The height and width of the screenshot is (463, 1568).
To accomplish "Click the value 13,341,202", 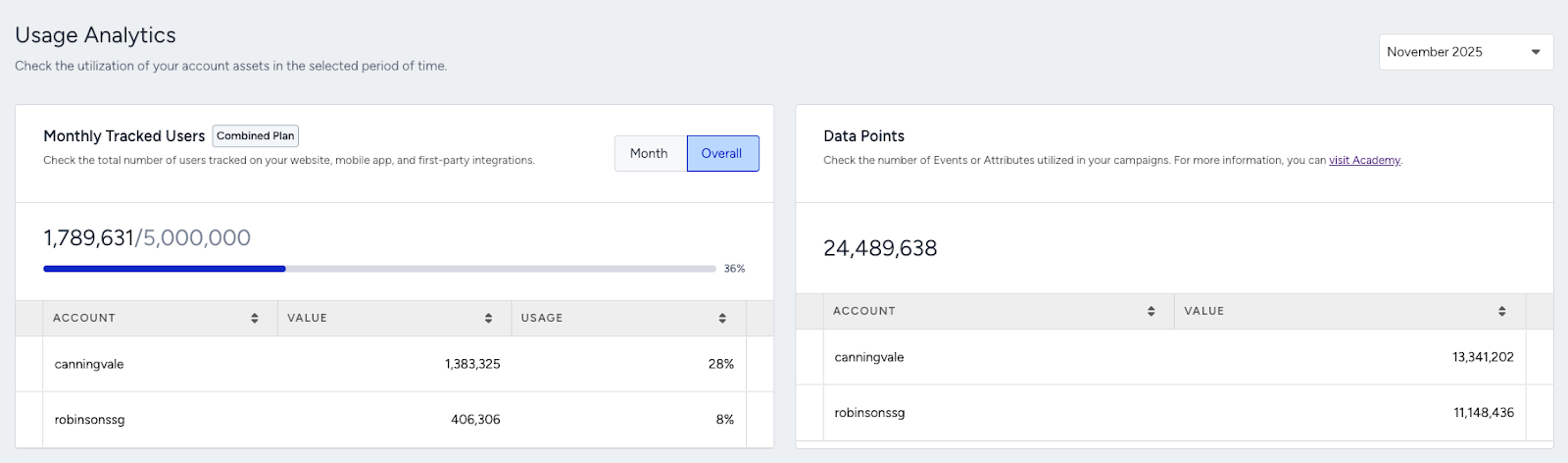I will [x=1483, y=357].
